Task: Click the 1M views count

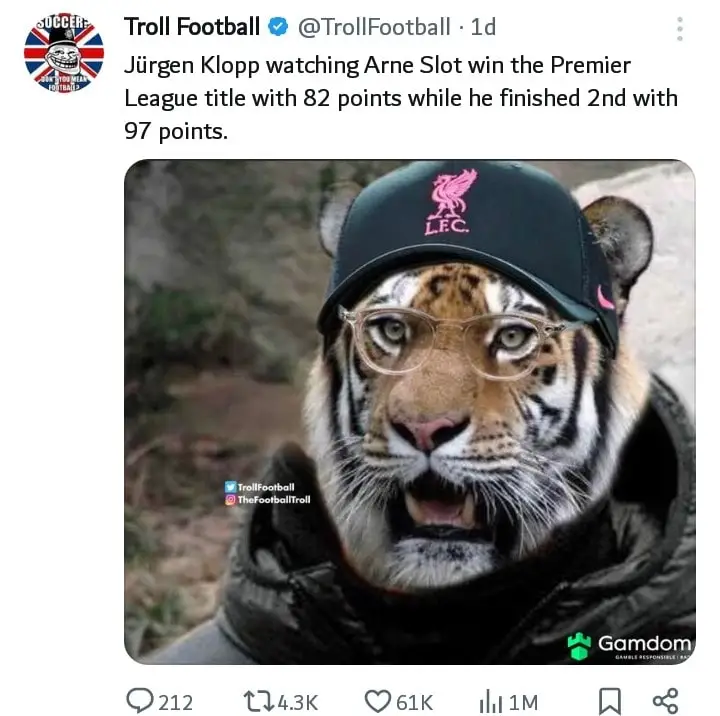Action: 523,702
